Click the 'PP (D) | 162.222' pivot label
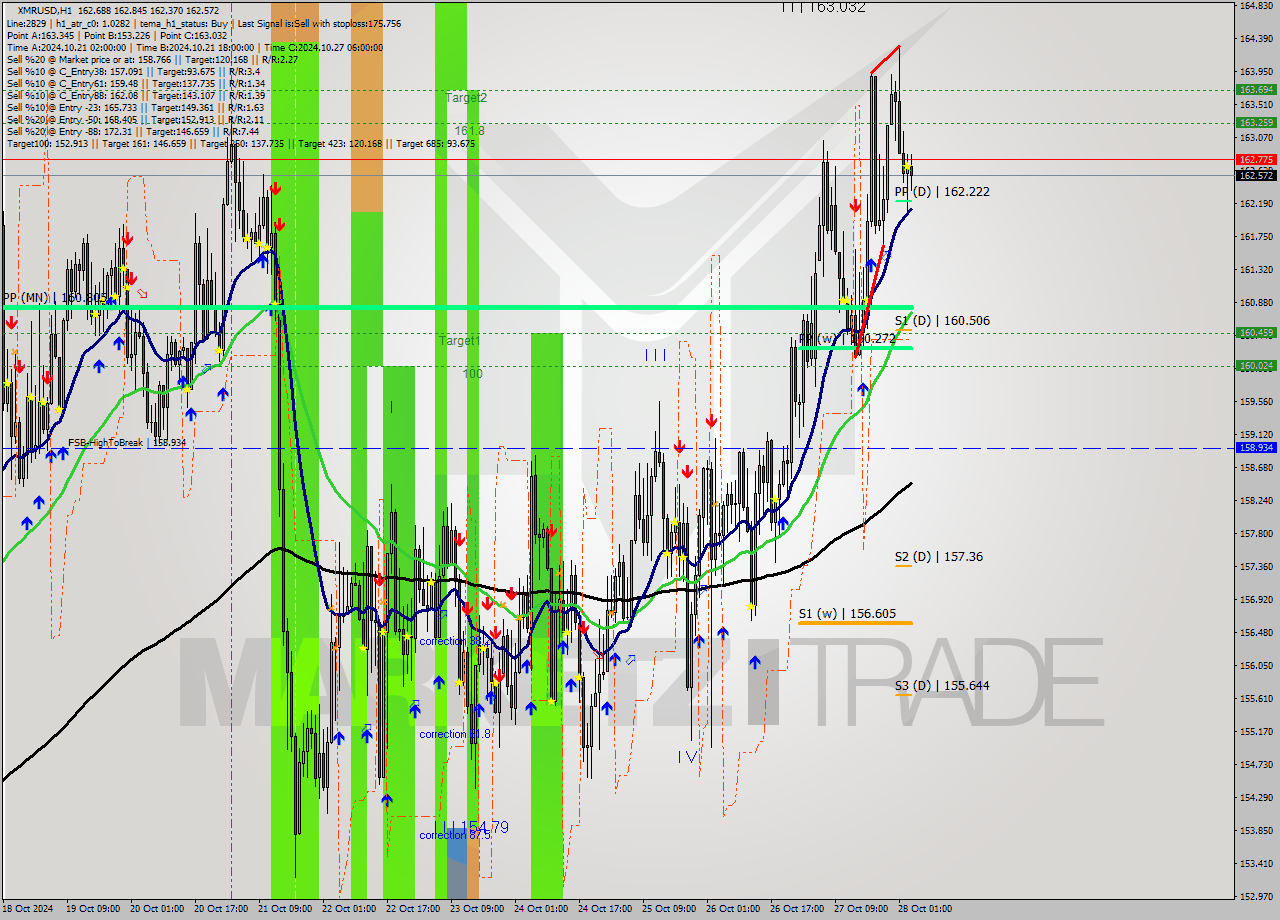The width and height of the screenshot is (1280, 920). pos(942,191)
